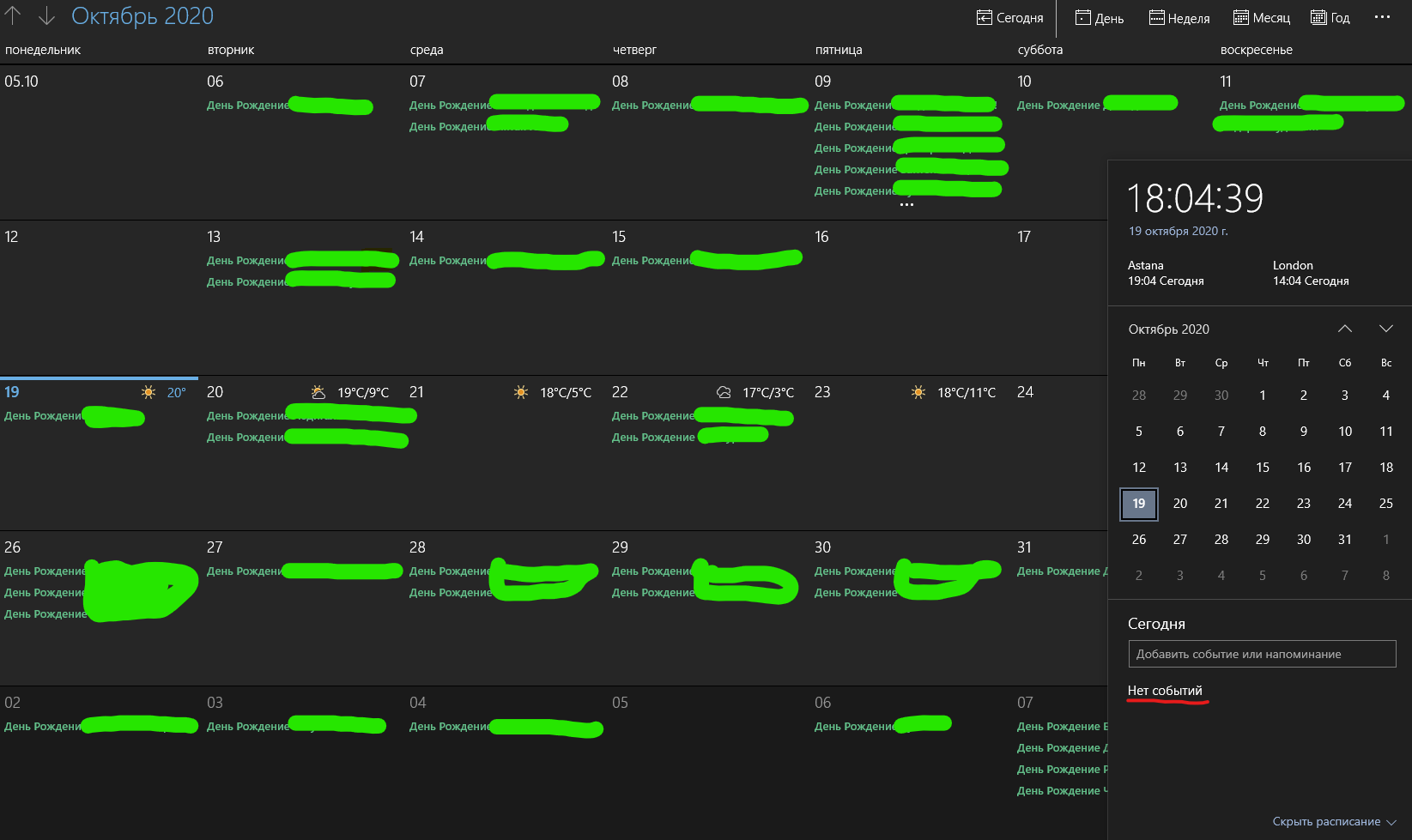Select day 16 in month grid
Image resolution: width=1412 pixels, height=840 pixels.
click(911, 298)
